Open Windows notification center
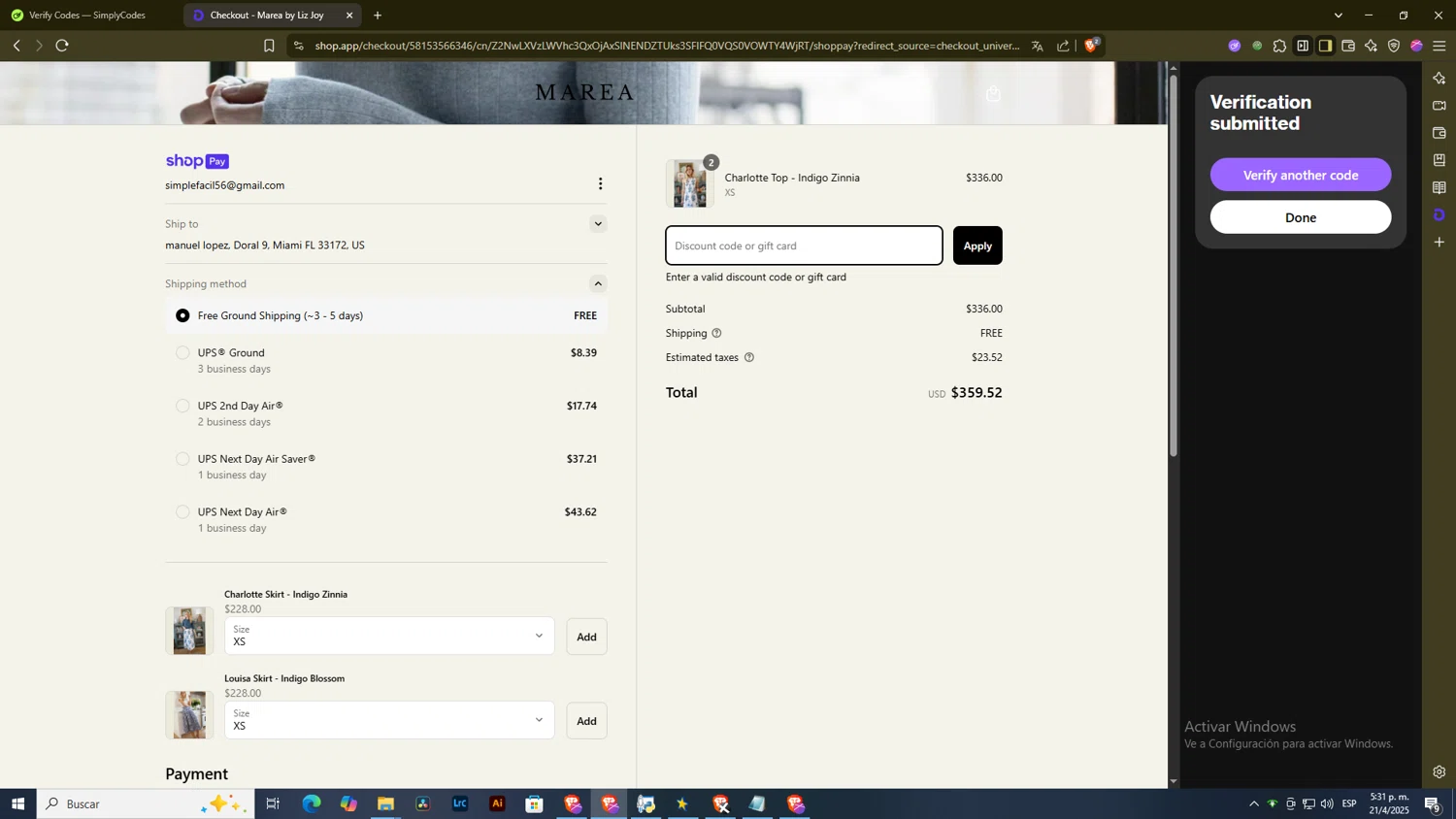The width and height of the screenshot is (1456, 819). point(1432,803)
